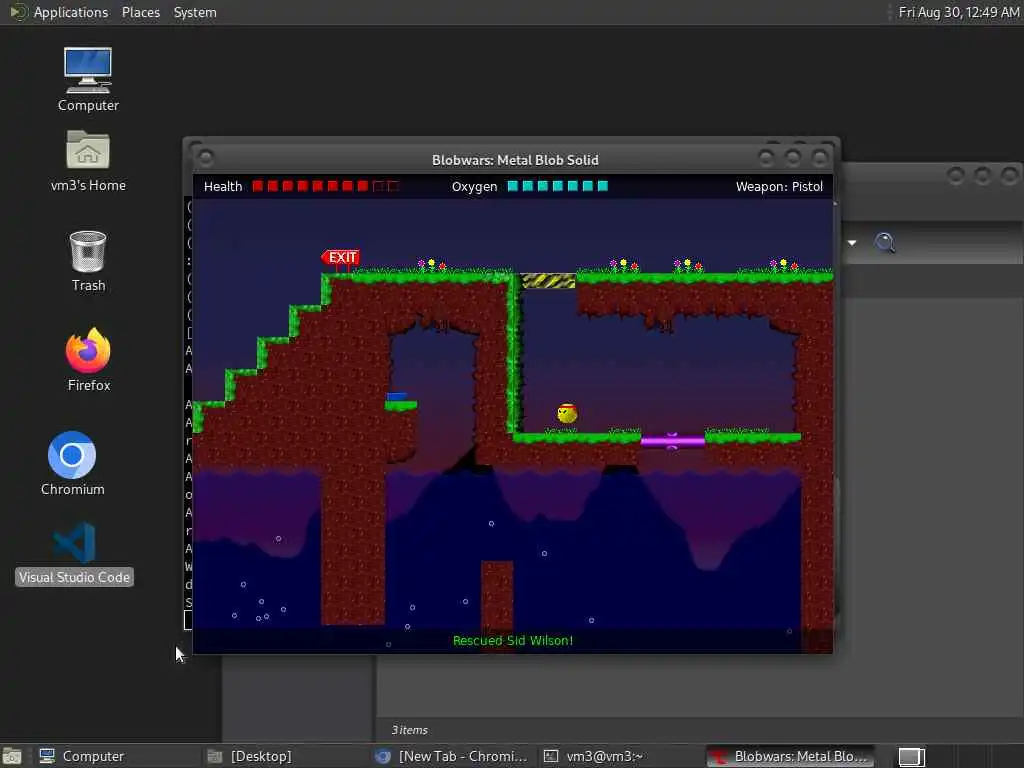The height and width of the screenshot is (768, 1024).
Task: Launch Visual Studio Code desktop icon
Action: pyautogui.click(x=74, y=552)
